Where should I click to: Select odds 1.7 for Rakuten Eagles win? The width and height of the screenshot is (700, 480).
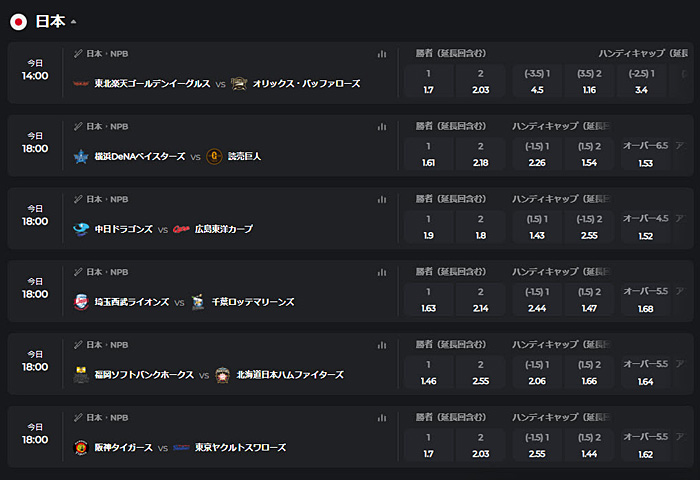point(429,81)
